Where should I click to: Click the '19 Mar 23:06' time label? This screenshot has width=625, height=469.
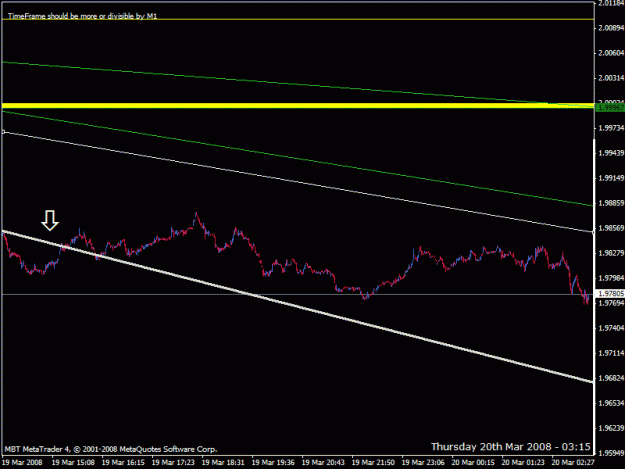pos(423,463)
